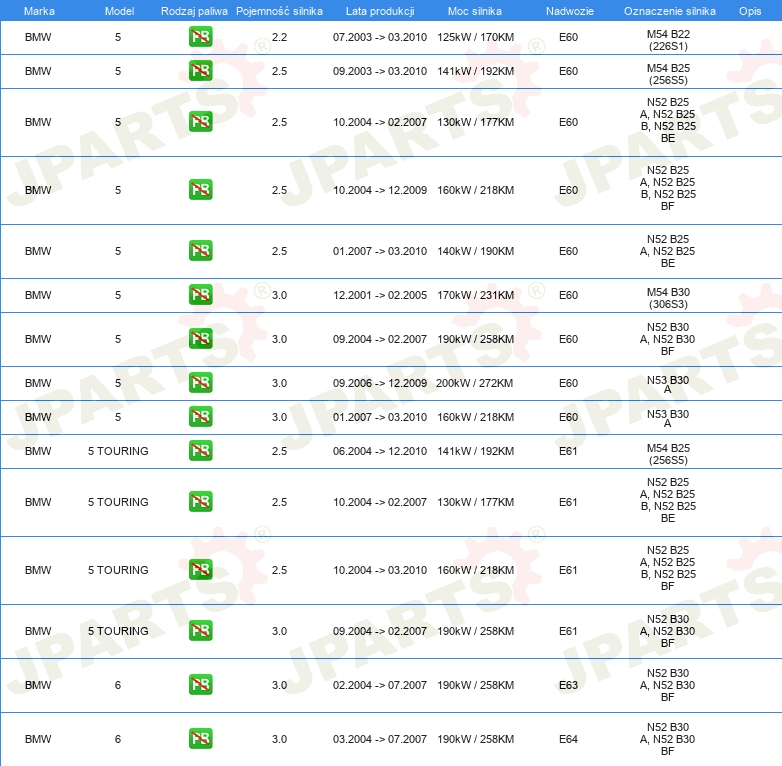Select the E63 body cell
The image size is (782, 766).
tap(568, 685)
